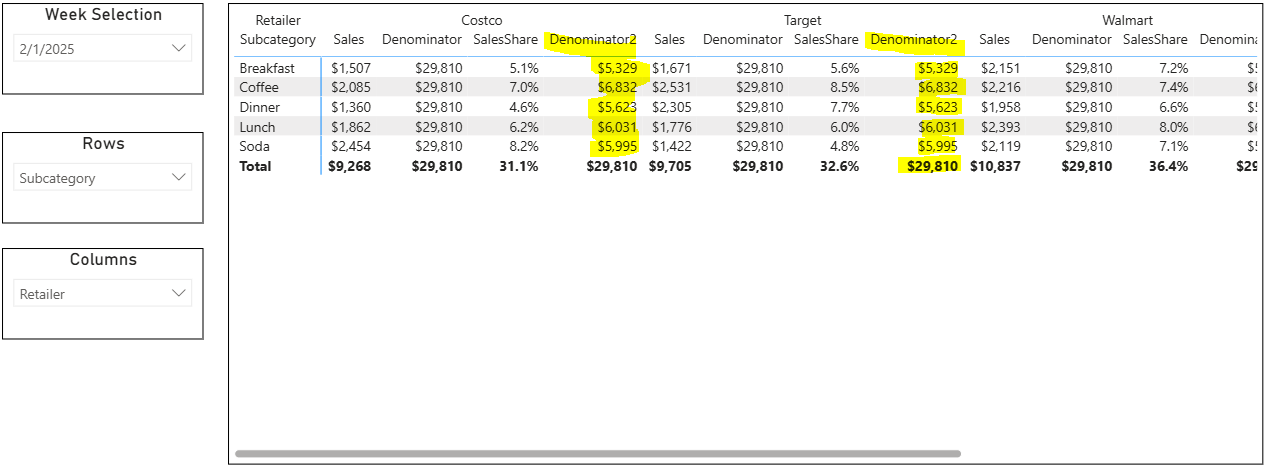
Task: Click Target Sales column header
Action: 670,40
